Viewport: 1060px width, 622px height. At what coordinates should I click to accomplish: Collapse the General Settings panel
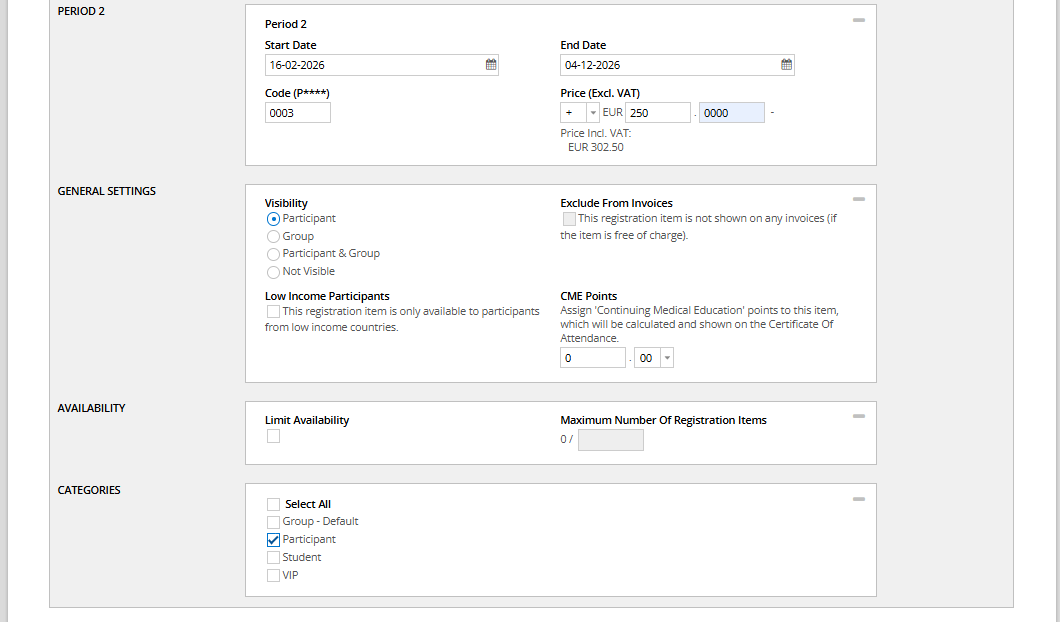pos(858,199)
